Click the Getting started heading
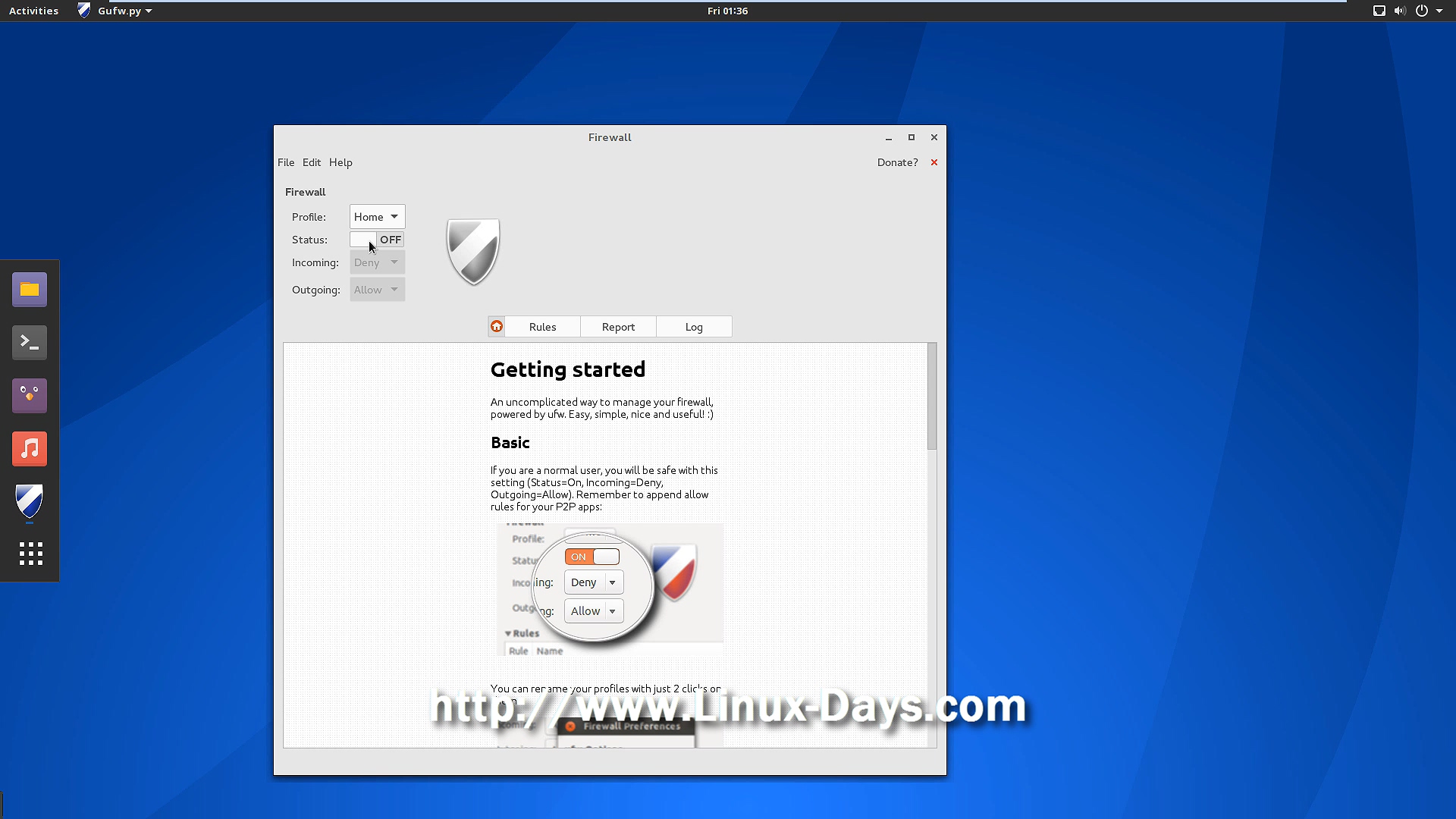Viewport: 1456px width, 819px height. 568,369
